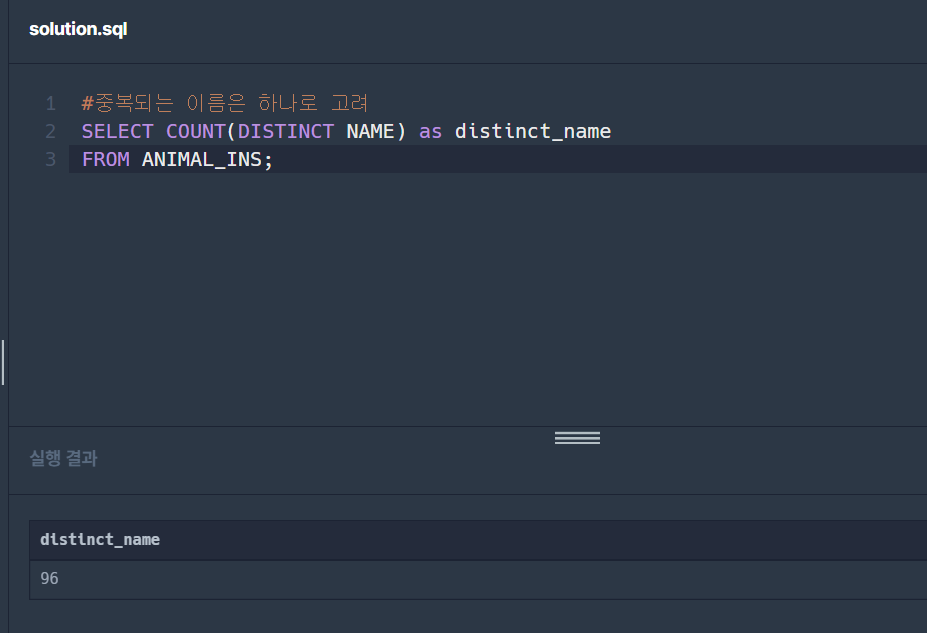Image resolution: width=927 pixels, height=633 pixels.
Task: Click line number 1 in gutter
Action: 51,103
